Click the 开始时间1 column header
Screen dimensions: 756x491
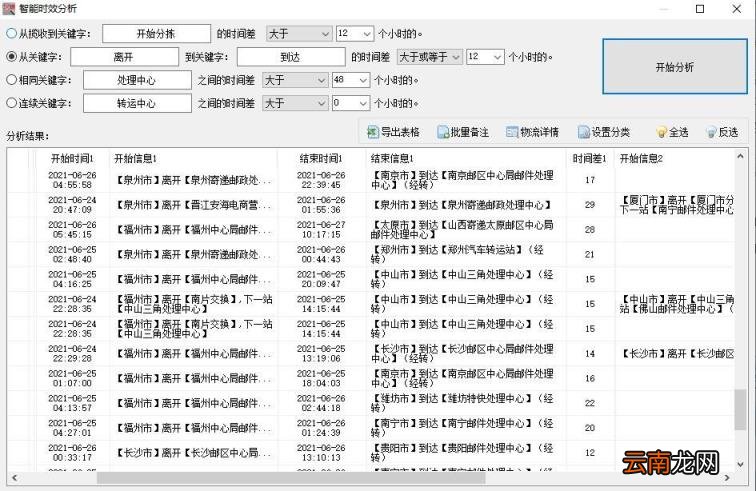click(x=72, y=158)
